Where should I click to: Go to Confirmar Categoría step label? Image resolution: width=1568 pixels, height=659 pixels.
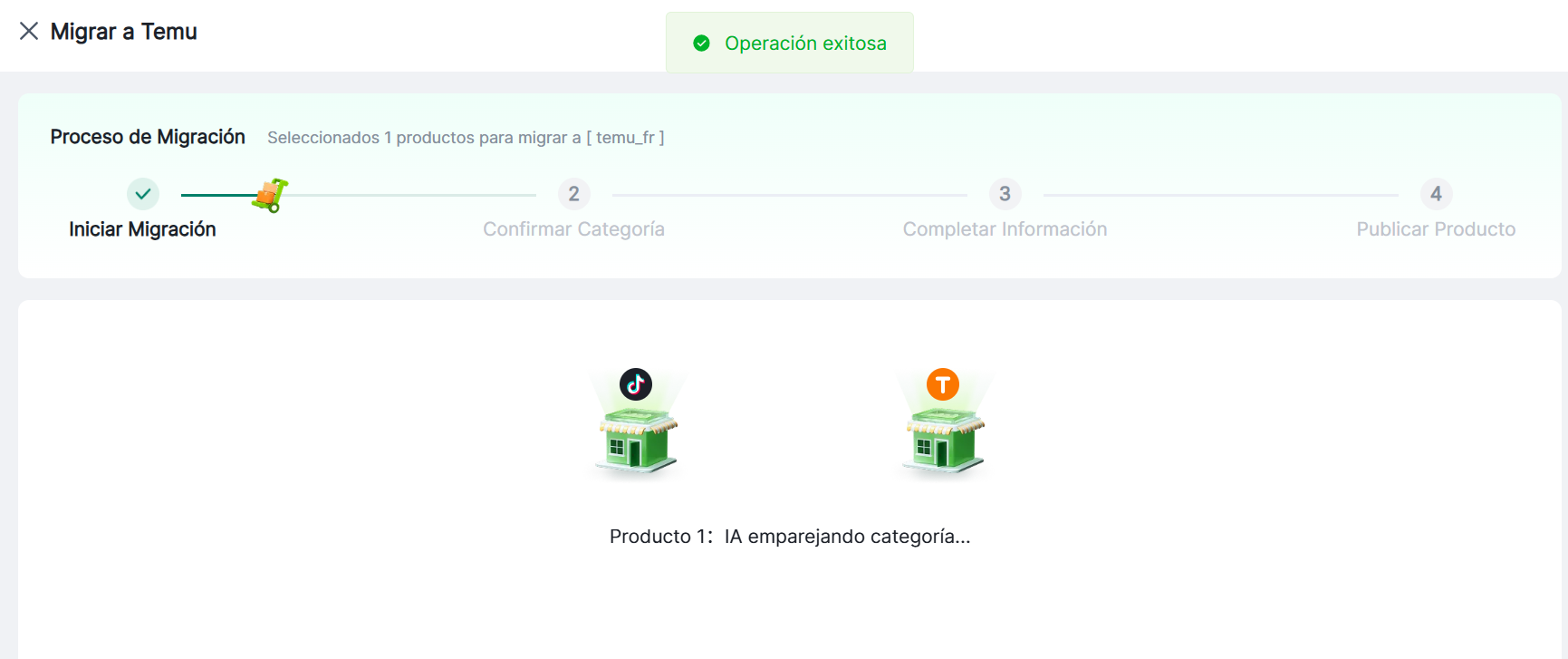pyautogui.click(x=573, y=229)
